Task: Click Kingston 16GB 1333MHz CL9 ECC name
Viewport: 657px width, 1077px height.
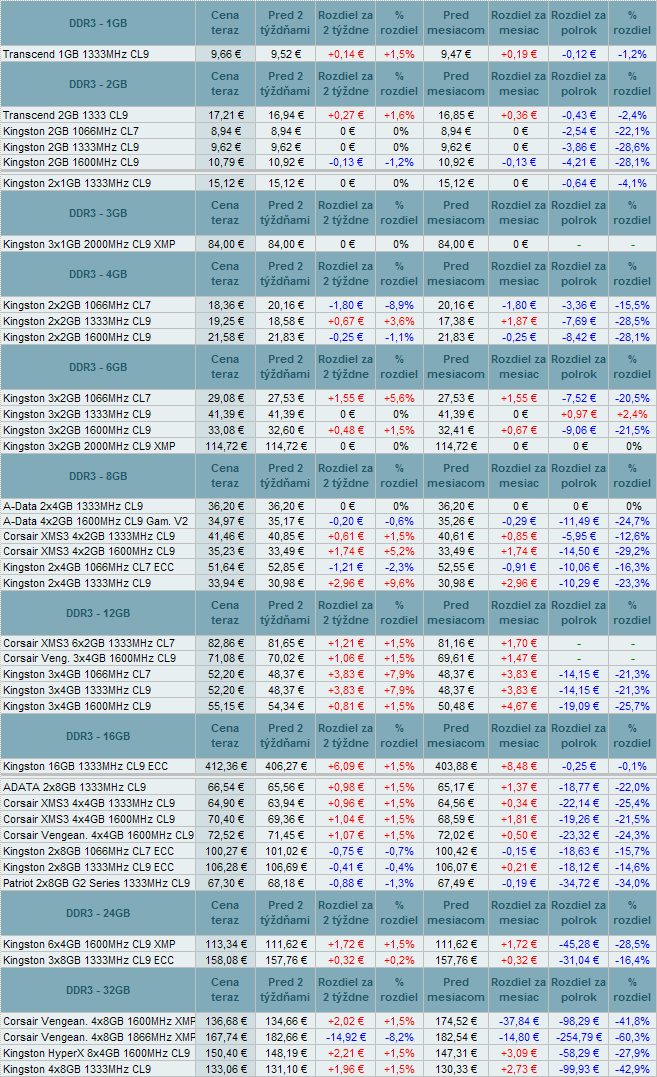Action: [86, 767]
